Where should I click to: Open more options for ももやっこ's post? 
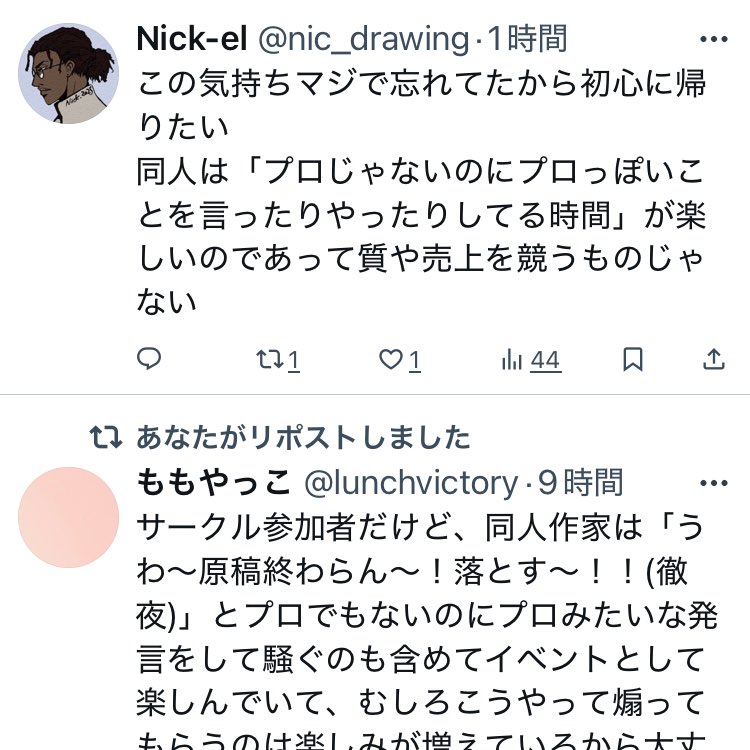tap(714, 484)
